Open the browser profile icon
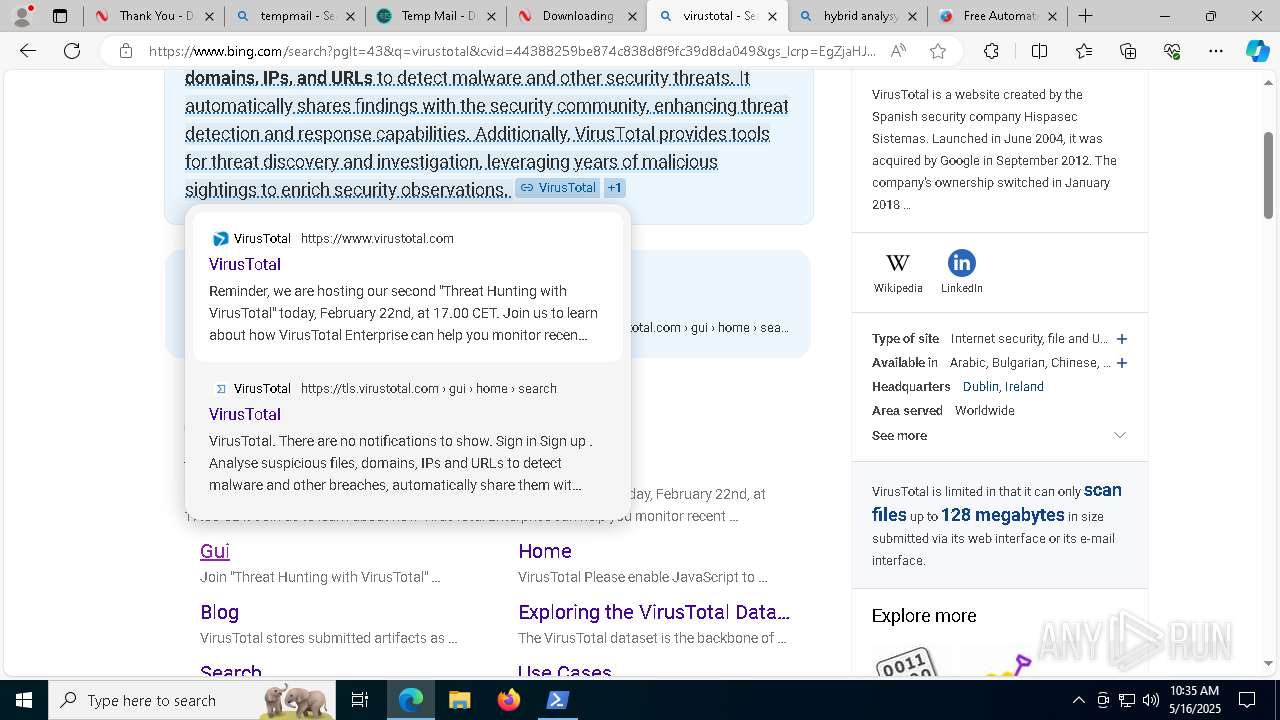1280x720 pixels. (x=22, y=16)
